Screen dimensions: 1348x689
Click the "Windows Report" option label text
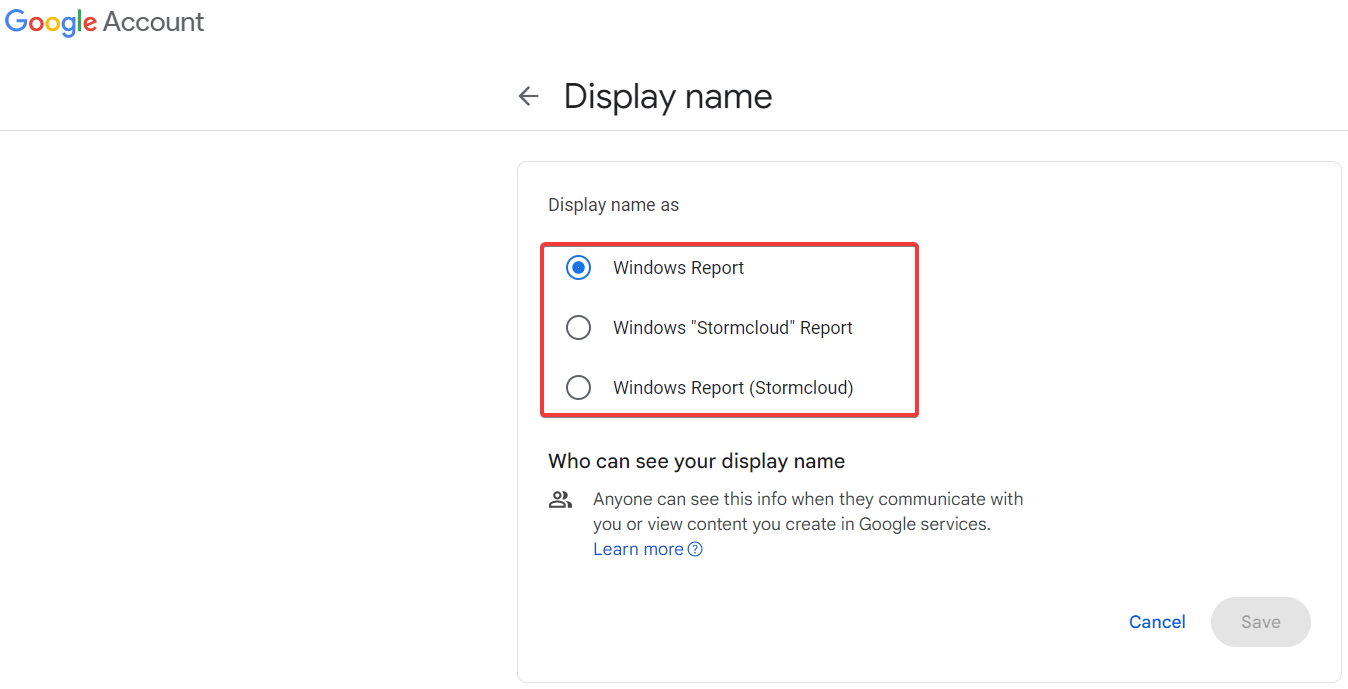point(678,268)
